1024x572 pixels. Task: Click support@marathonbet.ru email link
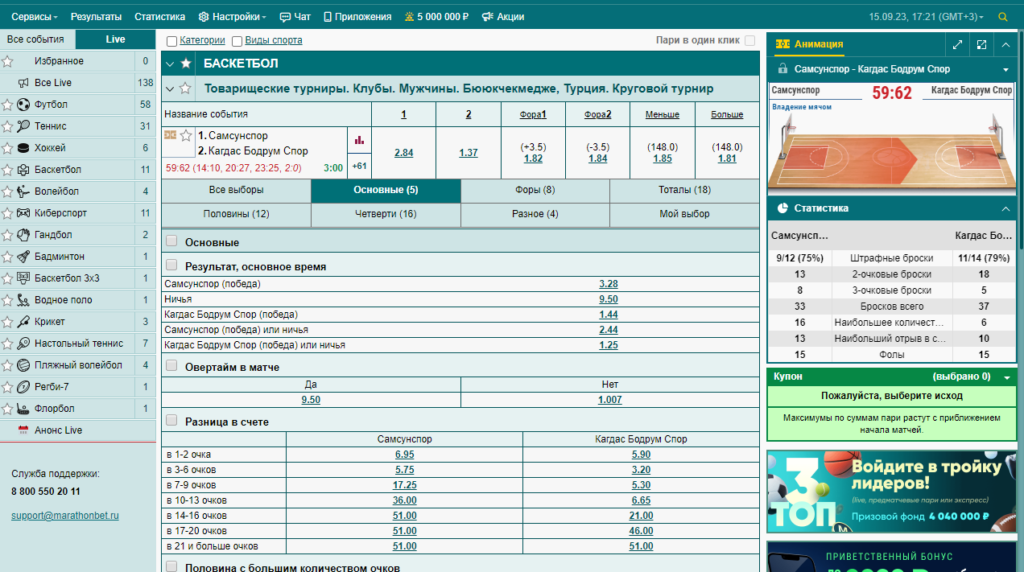65,516
